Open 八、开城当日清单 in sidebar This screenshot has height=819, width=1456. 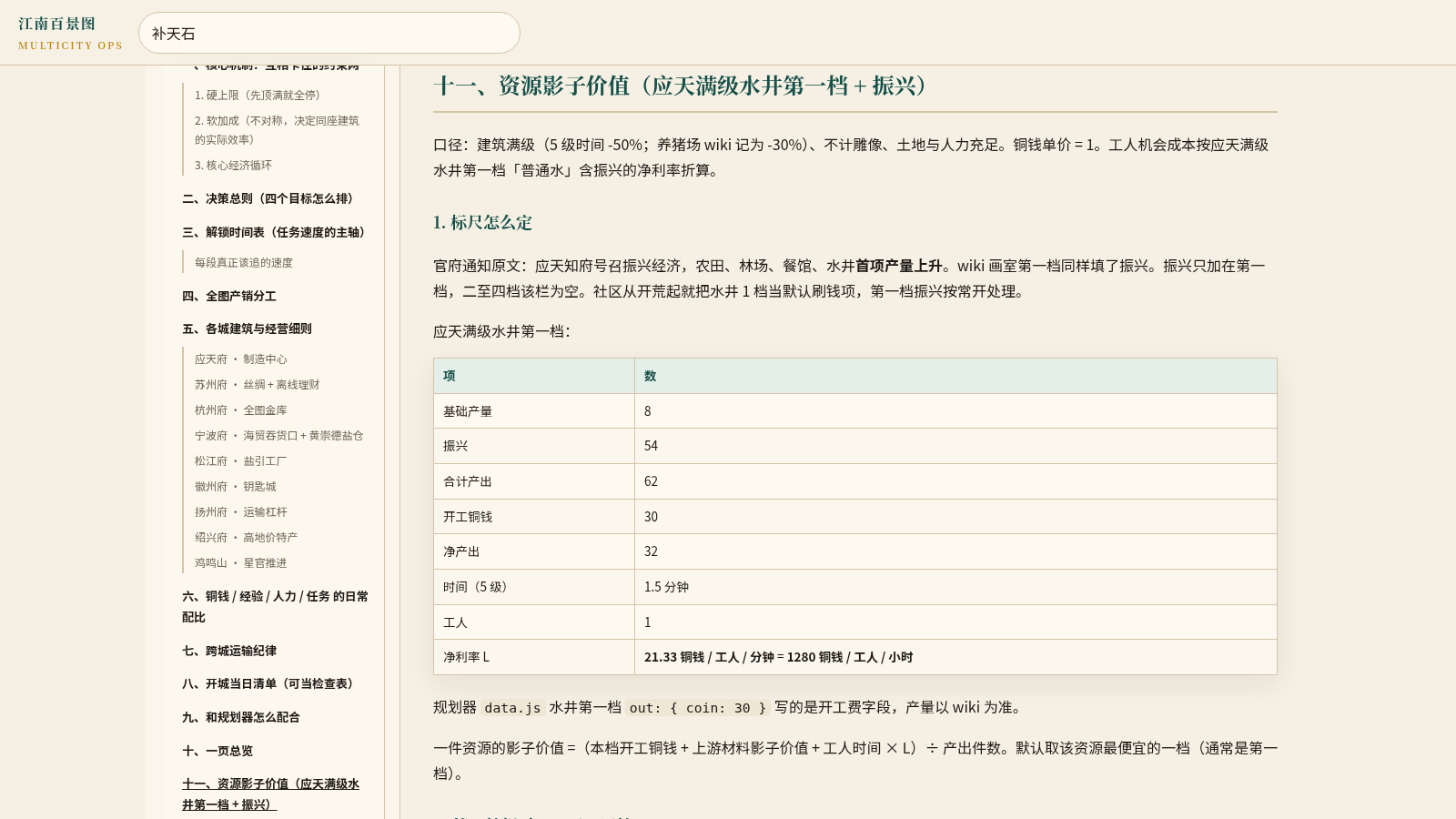coord(270,683)
